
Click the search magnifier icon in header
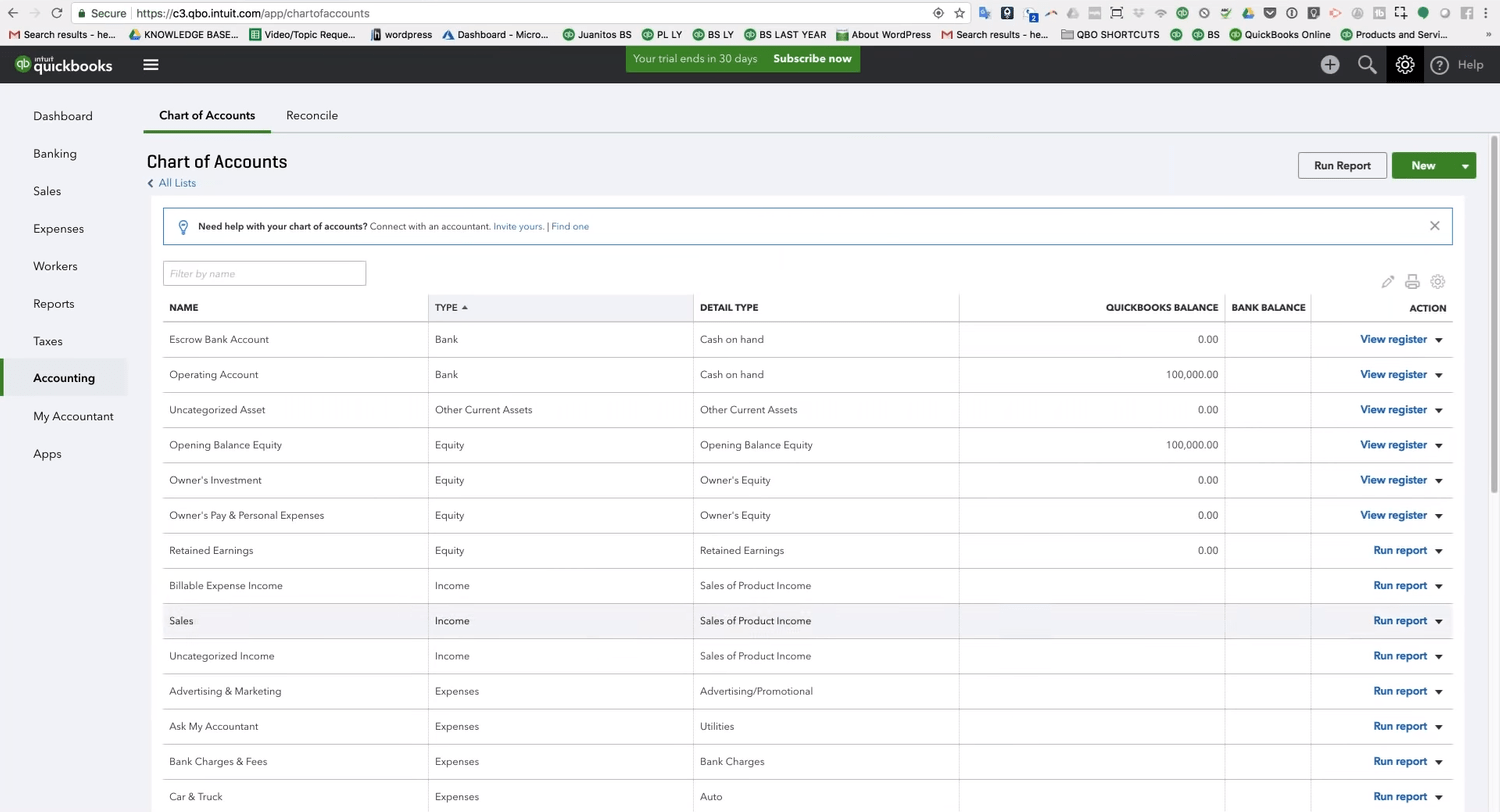point(1367,65)
